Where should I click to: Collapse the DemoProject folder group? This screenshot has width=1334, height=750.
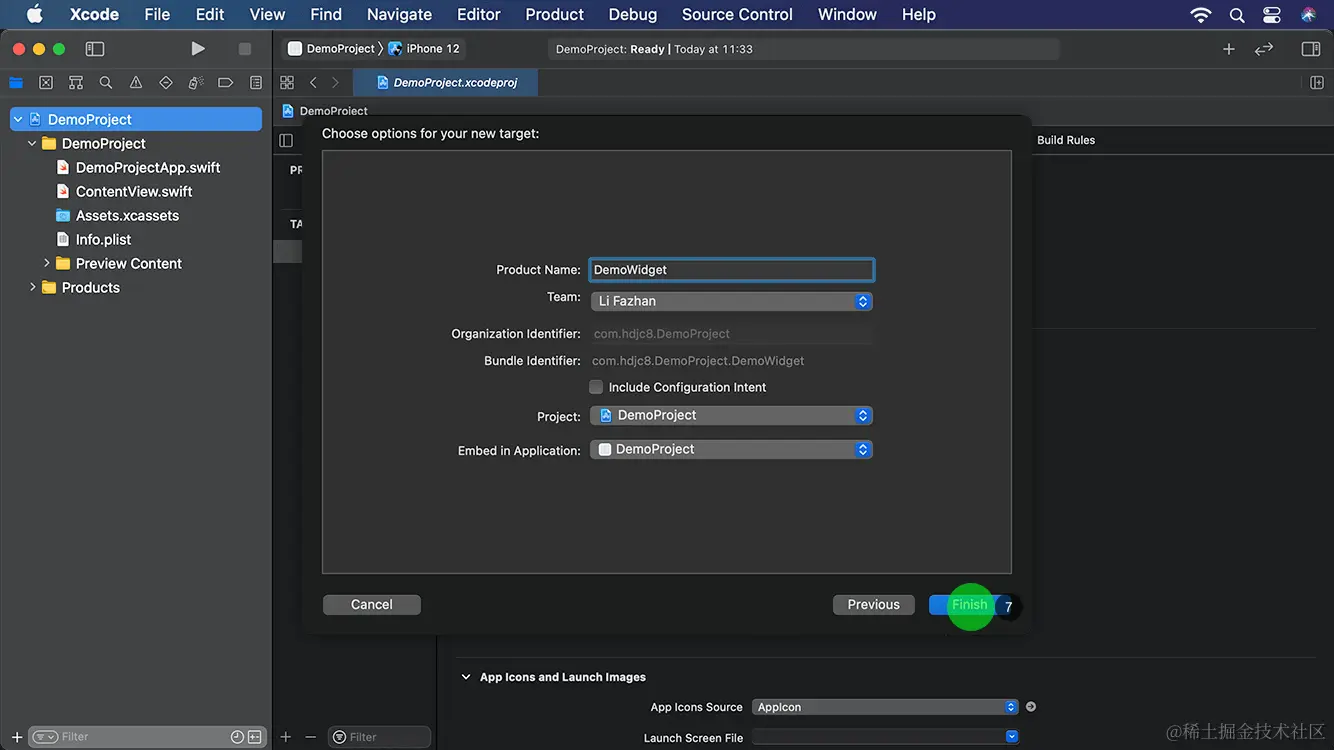pos(32,143)
